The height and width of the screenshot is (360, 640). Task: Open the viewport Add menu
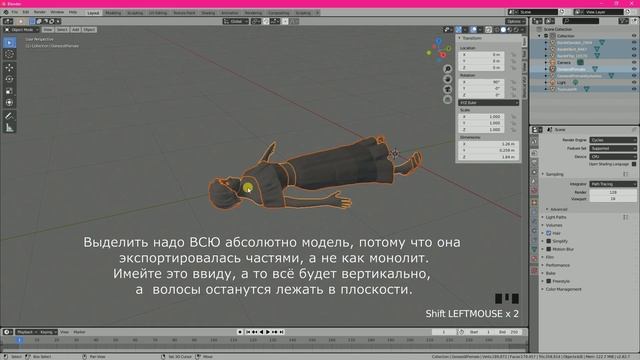pyautogui.click(x=76, y=29)
